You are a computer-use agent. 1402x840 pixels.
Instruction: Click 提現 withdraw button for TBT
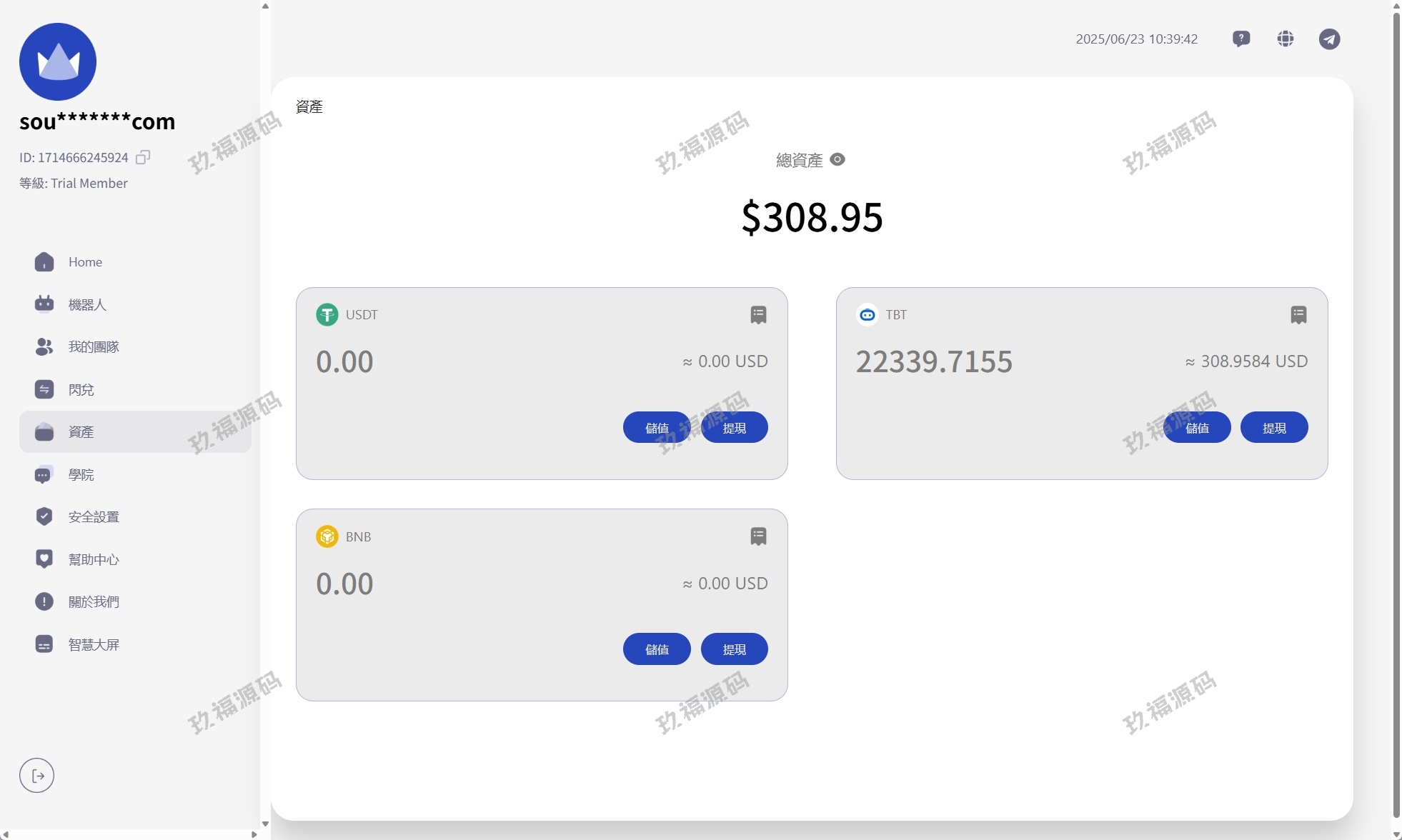coord(1274,427)
